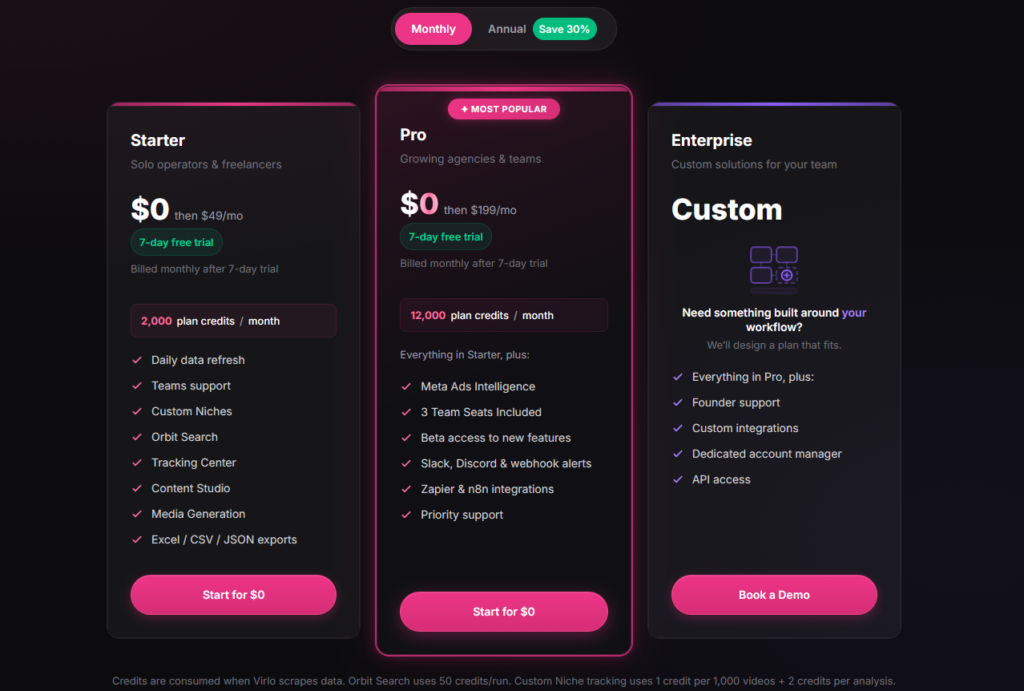
Task: Click checkmark next to Meta Ads Intelligence
Action: click(406, 387)
